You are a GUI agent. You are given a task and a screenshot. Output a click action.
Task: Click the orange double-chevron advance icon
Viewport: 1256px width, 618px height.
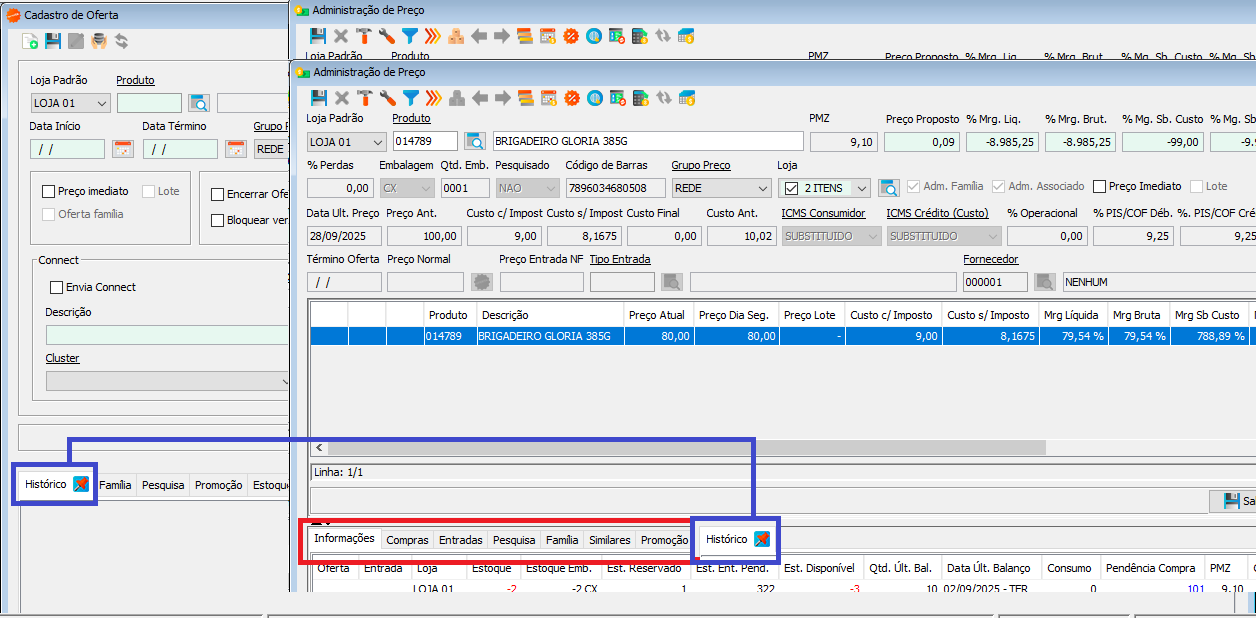point(433,98)
